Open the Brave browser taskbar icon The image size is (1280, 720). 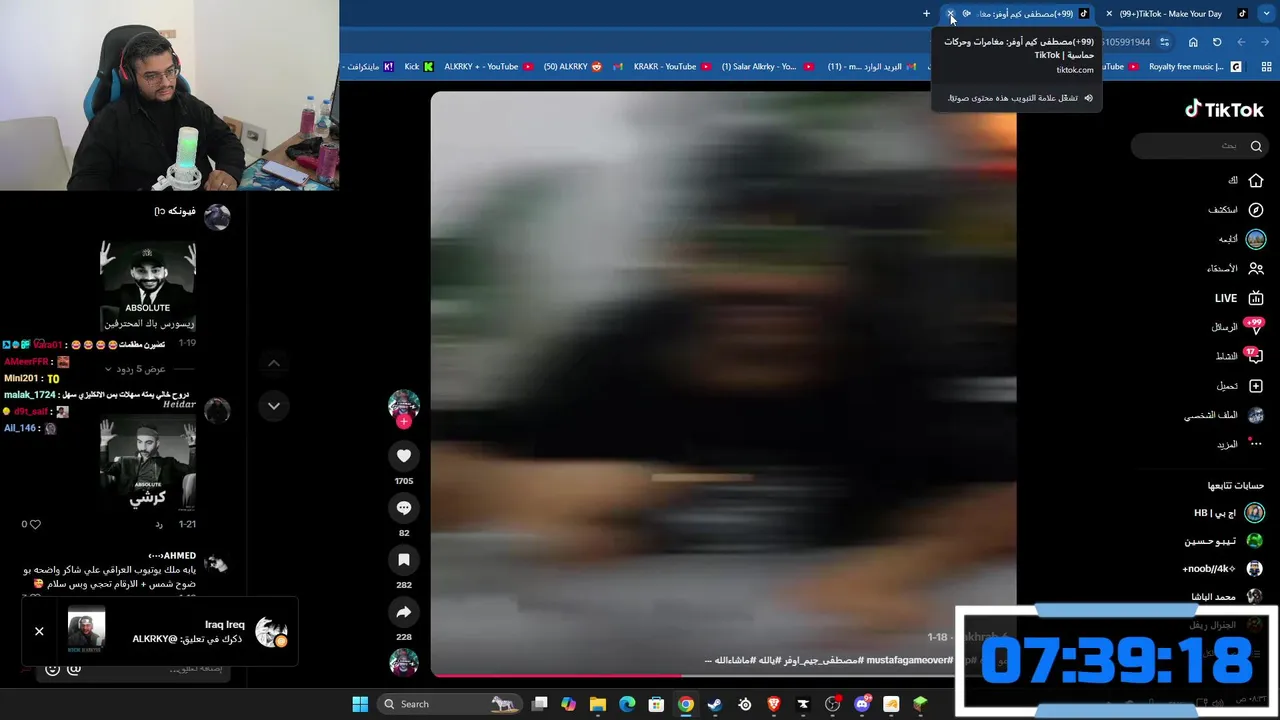point(774,704)
